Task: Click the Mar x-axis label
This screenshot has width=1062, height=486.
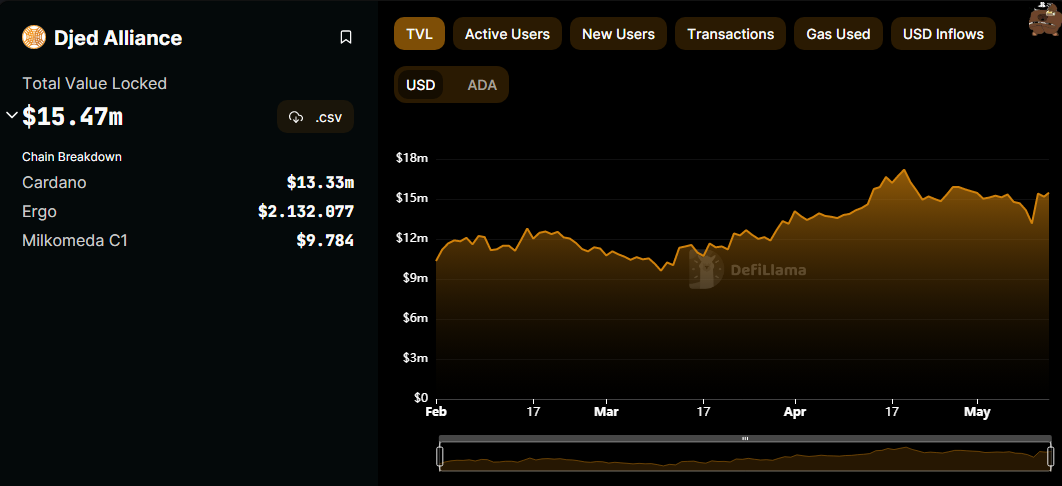Action: pos(606,412)
